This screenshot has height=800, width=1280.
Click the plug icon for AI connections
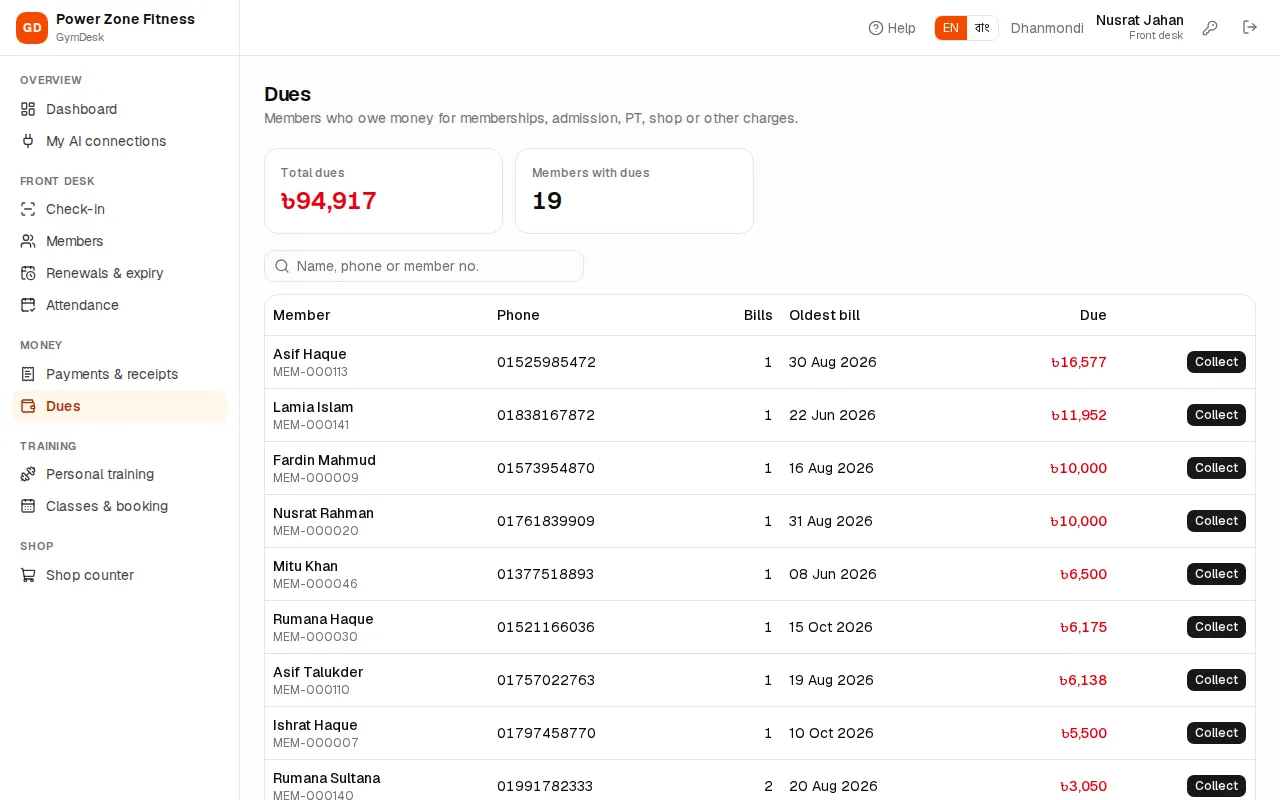[x=28, y=141]
